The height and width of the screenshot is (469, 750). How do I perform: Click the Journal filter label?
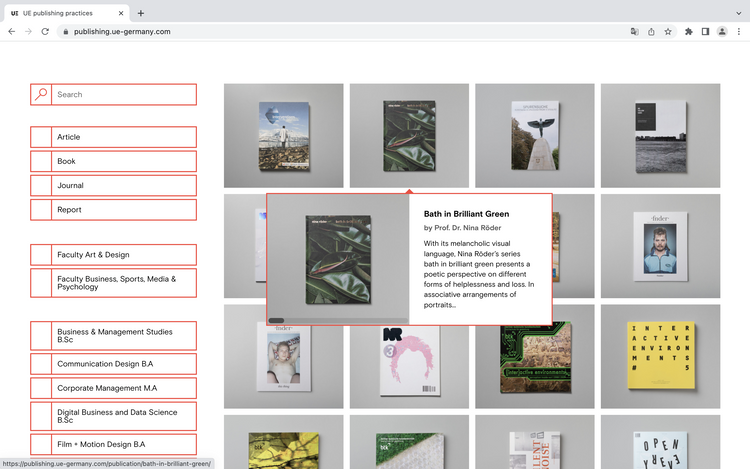[70, 185]
